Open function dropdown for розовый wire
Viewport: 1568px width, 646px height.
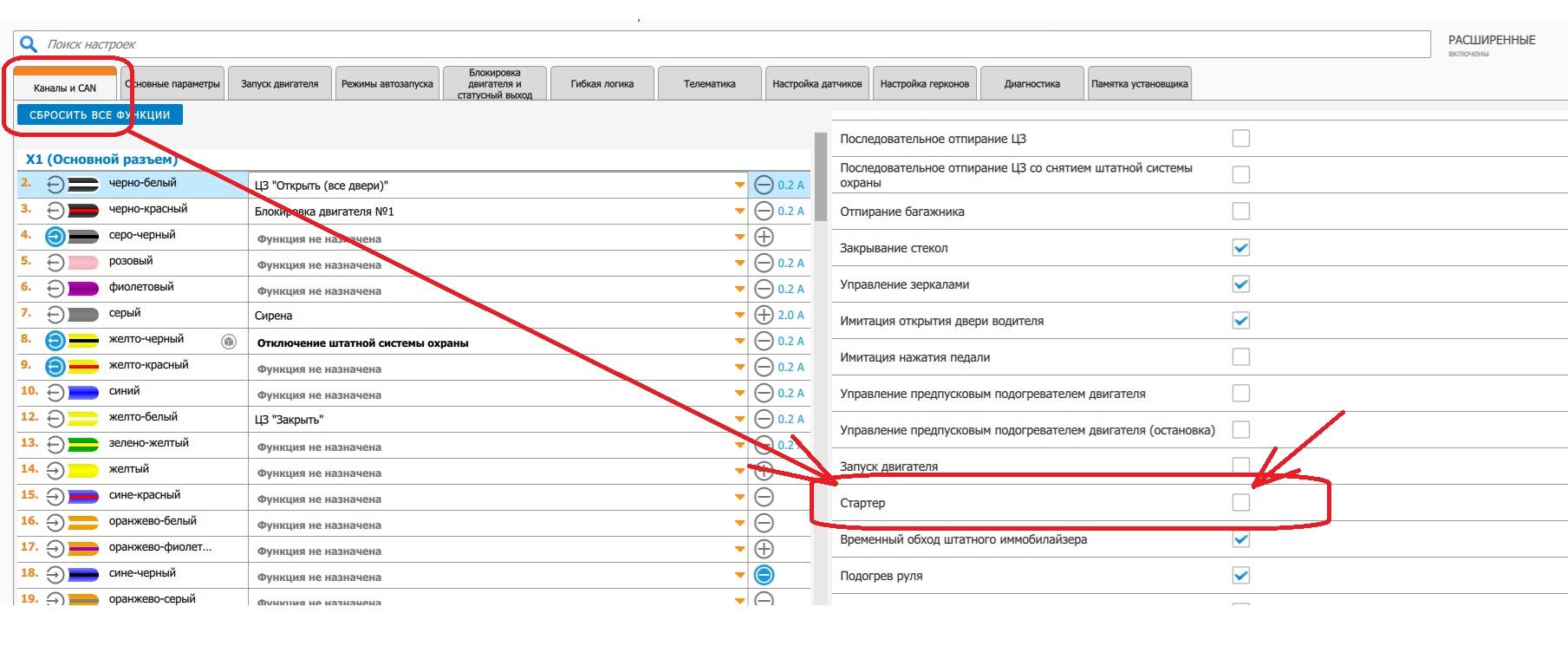(739, 264)
